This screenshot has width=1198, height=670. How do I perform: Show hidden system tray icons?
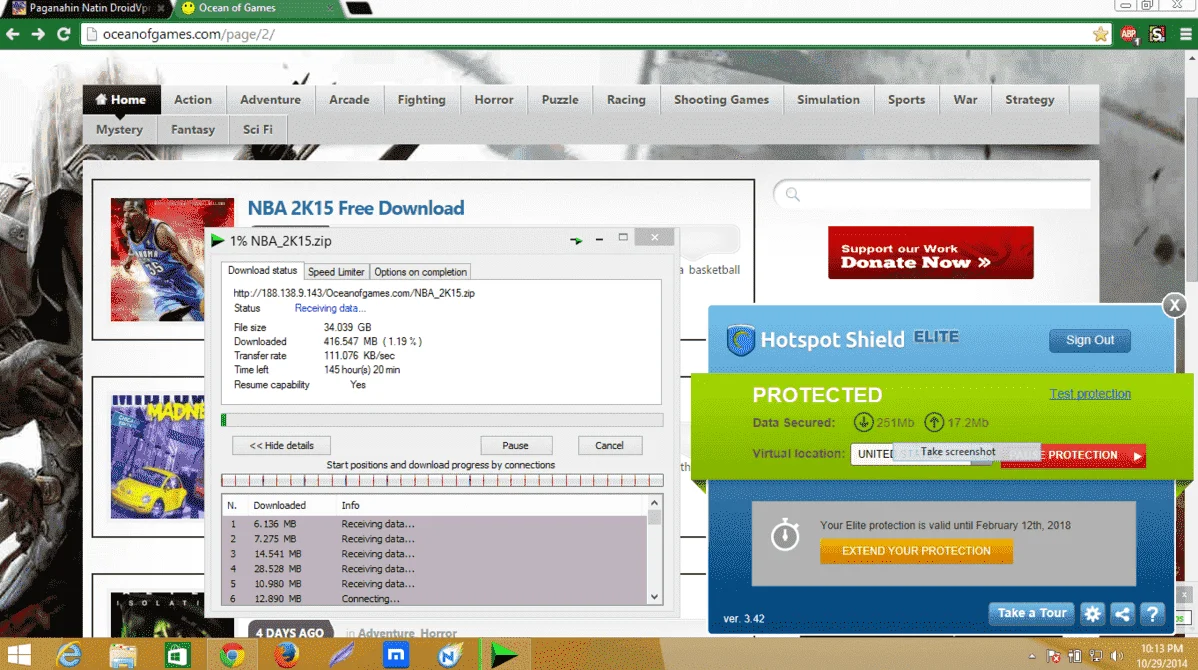1031,656
